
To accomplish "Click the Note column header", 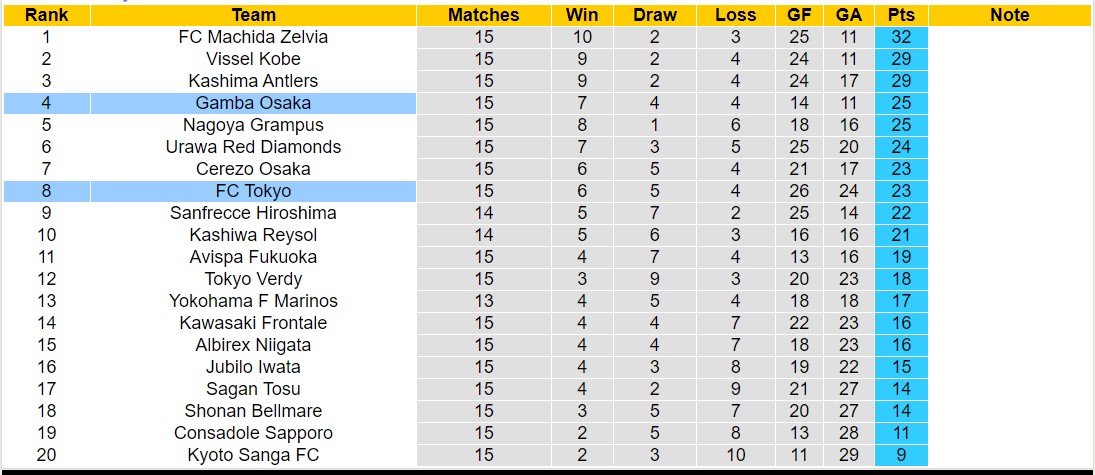I will click(x=1009, y=15).
